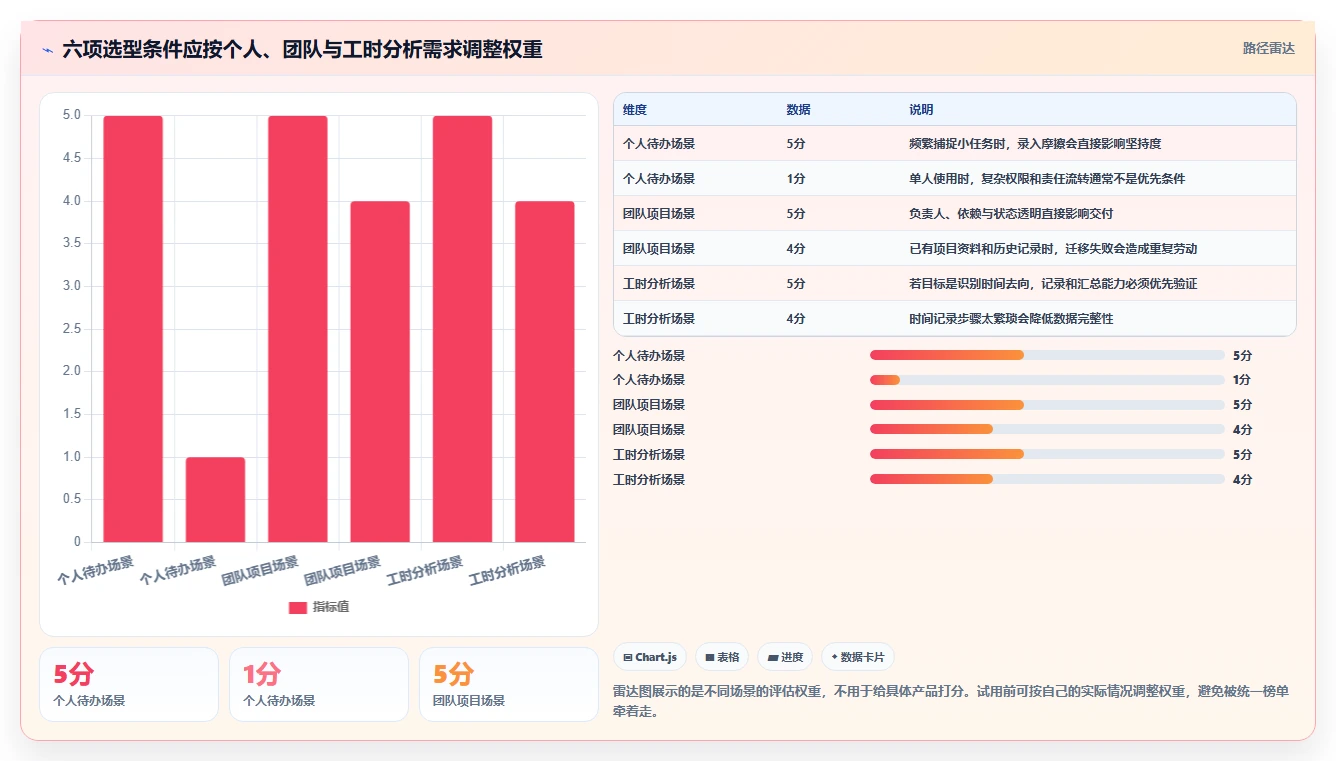Click 工时分析场景 in the 时间记录步骤 table row
Viewport: 1336px width, 761px height.
coord(659,319)
